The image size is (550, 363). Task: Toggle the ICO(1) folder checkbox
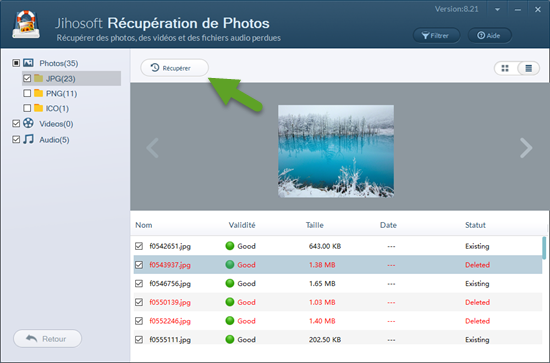27,108
